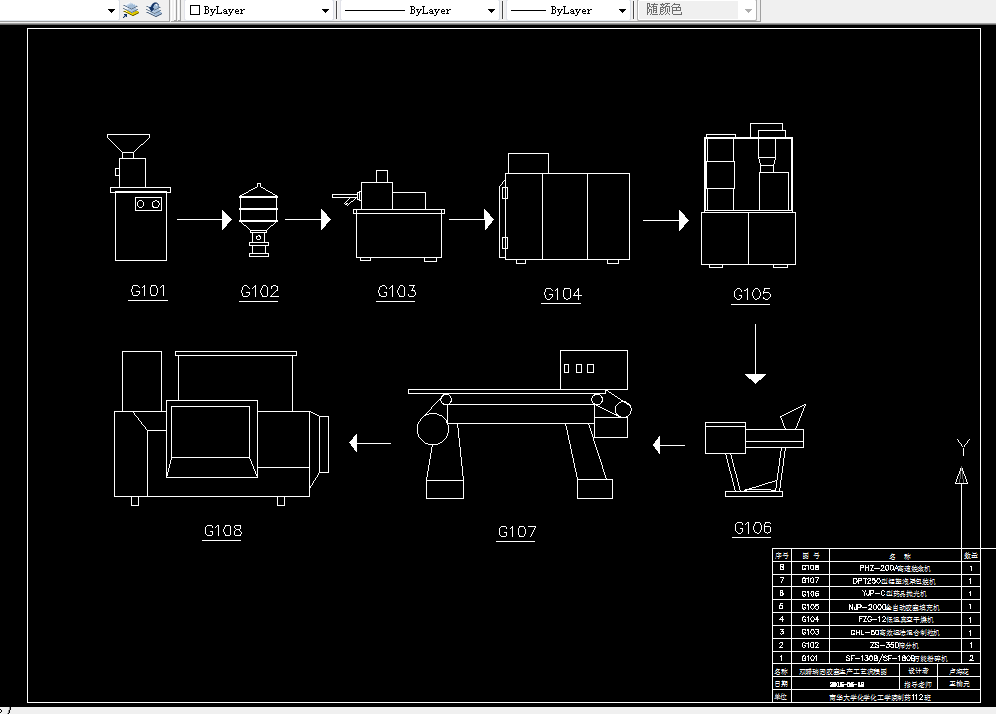Select the flow arrow between G107 and G108
The height and width of the screenshot is (714, 996).
(x=370, y=443)
